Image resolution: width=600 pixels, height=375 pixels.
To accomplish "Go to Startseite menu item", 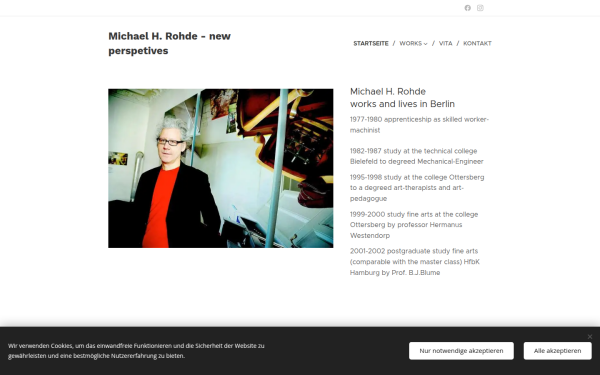I will pos(371,44).
